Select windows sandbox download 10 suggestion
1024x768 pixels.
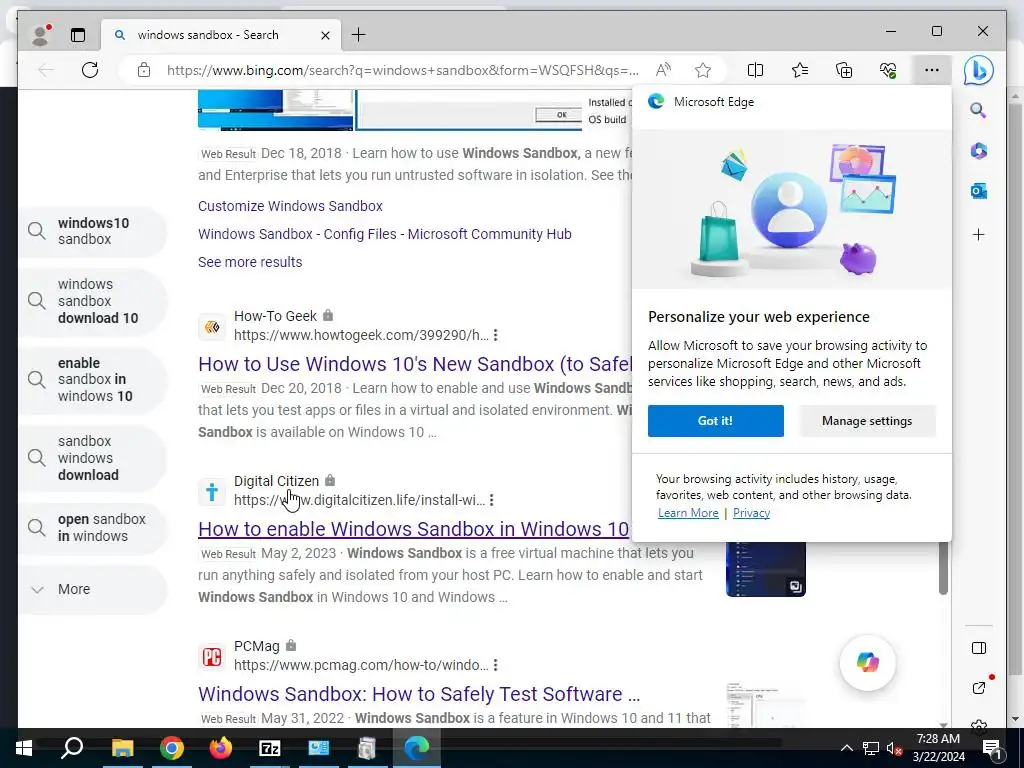[x=93, y=301]
